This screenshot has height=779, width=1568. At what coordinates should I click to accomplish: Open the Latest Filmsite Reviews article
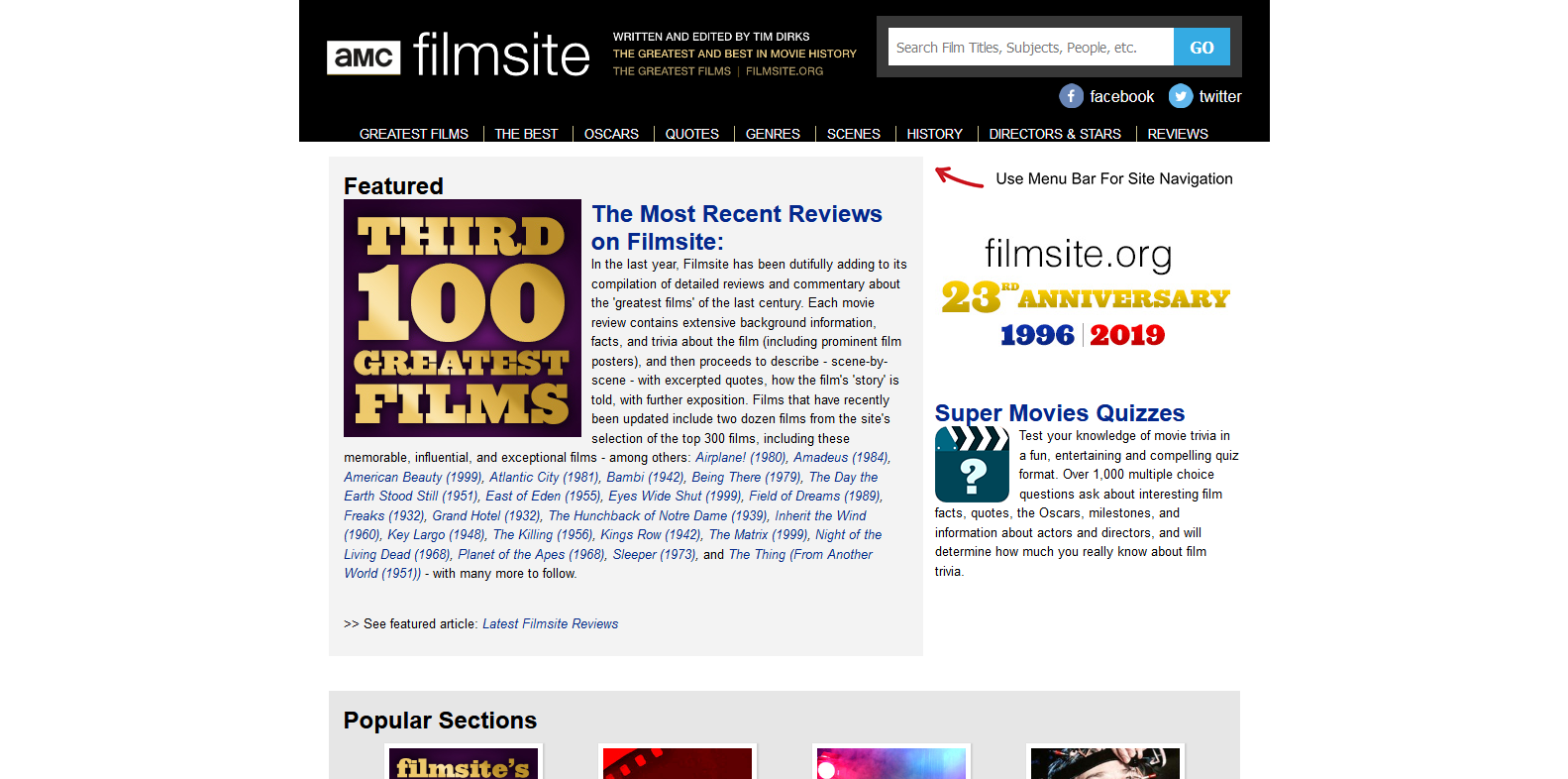point(550,623)
